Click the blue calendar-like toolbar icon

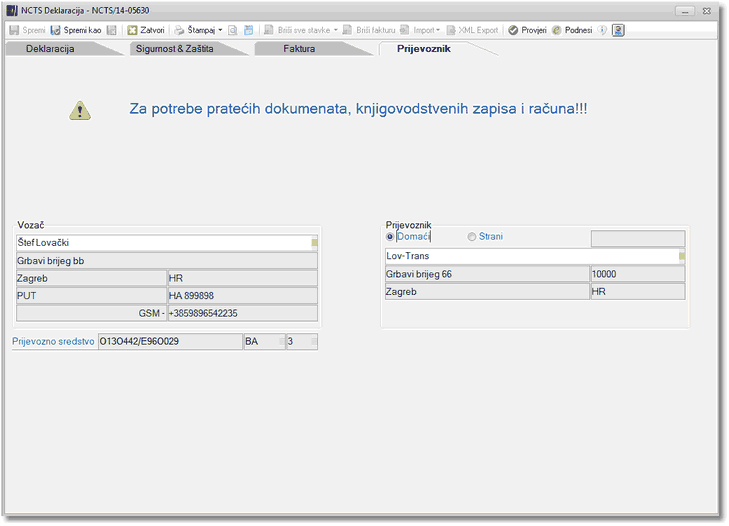[x=249, y=30]
